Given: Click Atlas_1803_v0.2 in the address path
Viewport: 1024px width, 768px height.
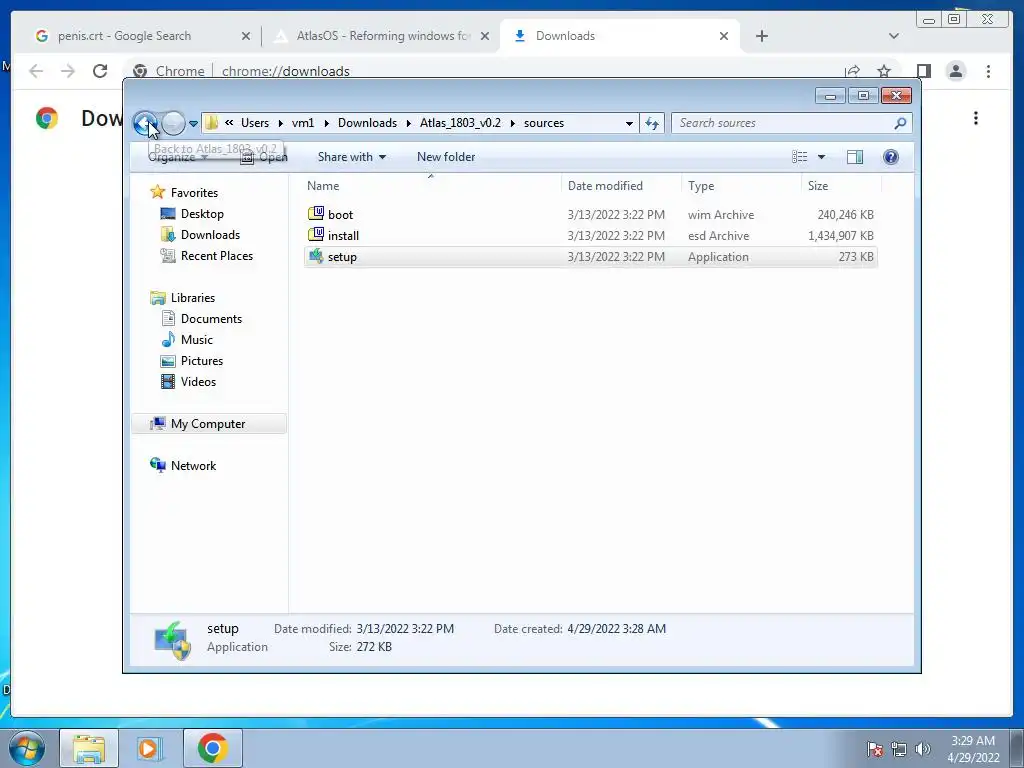Looking at the screenshot, I should click(x=460, y=123).
